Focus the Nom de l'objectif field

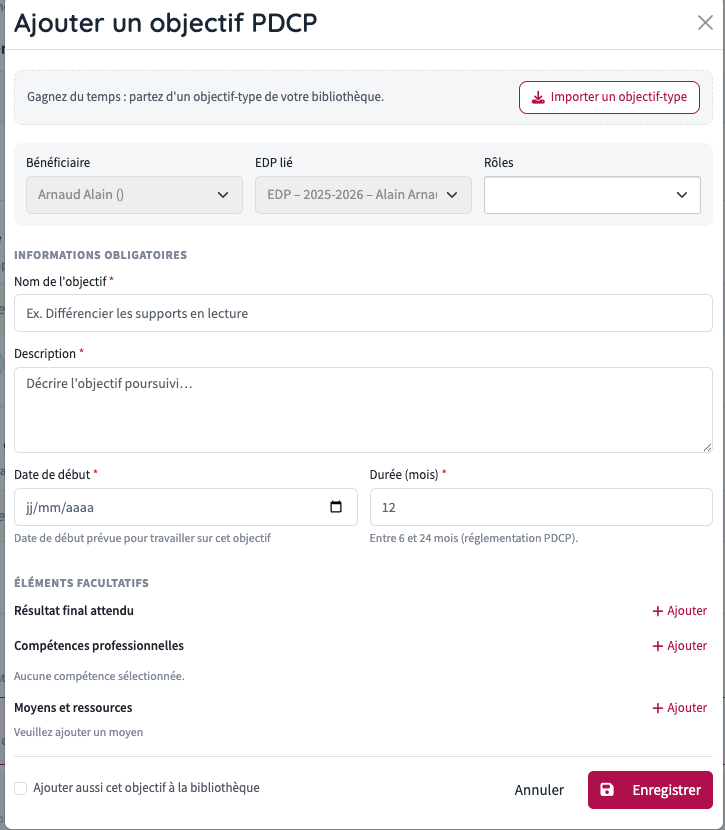tap(363, 313)
